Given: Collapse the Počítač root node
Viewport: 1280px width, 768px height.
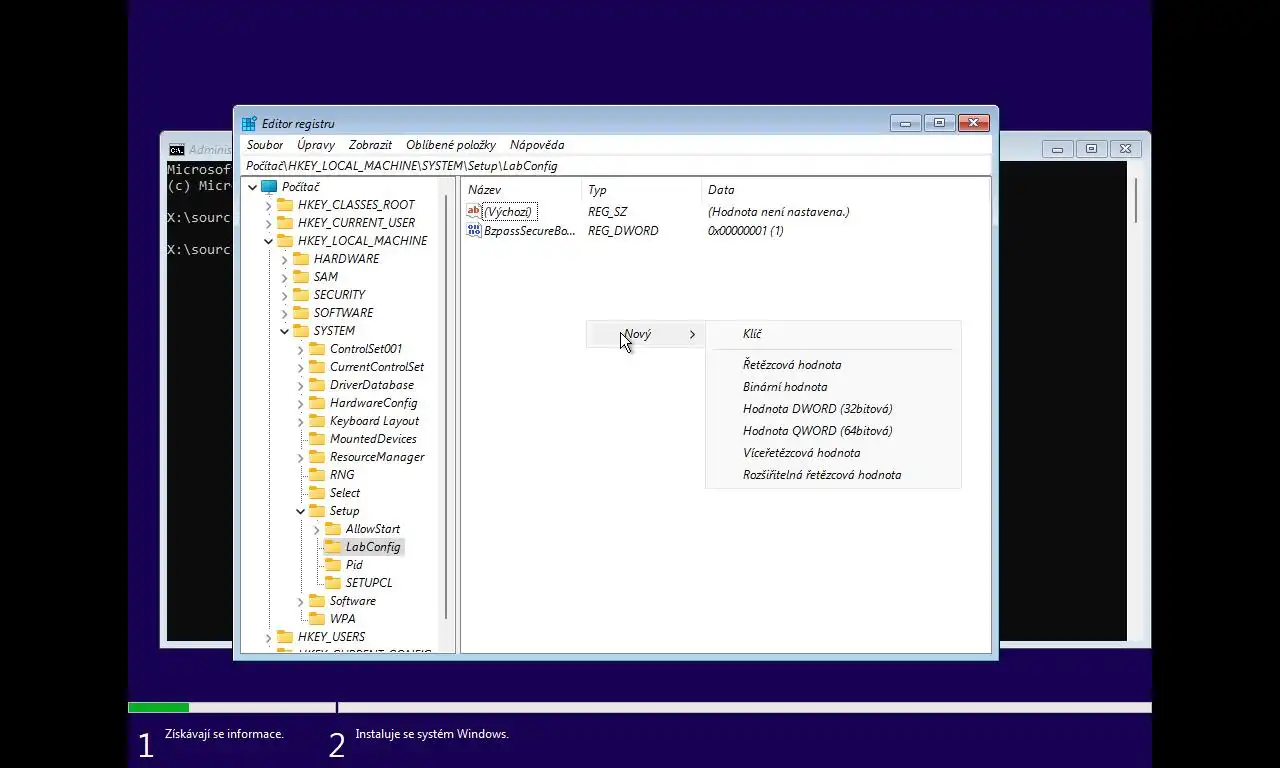Looking at the screenshot, I should pyautogui.click(x=252, y=187).
